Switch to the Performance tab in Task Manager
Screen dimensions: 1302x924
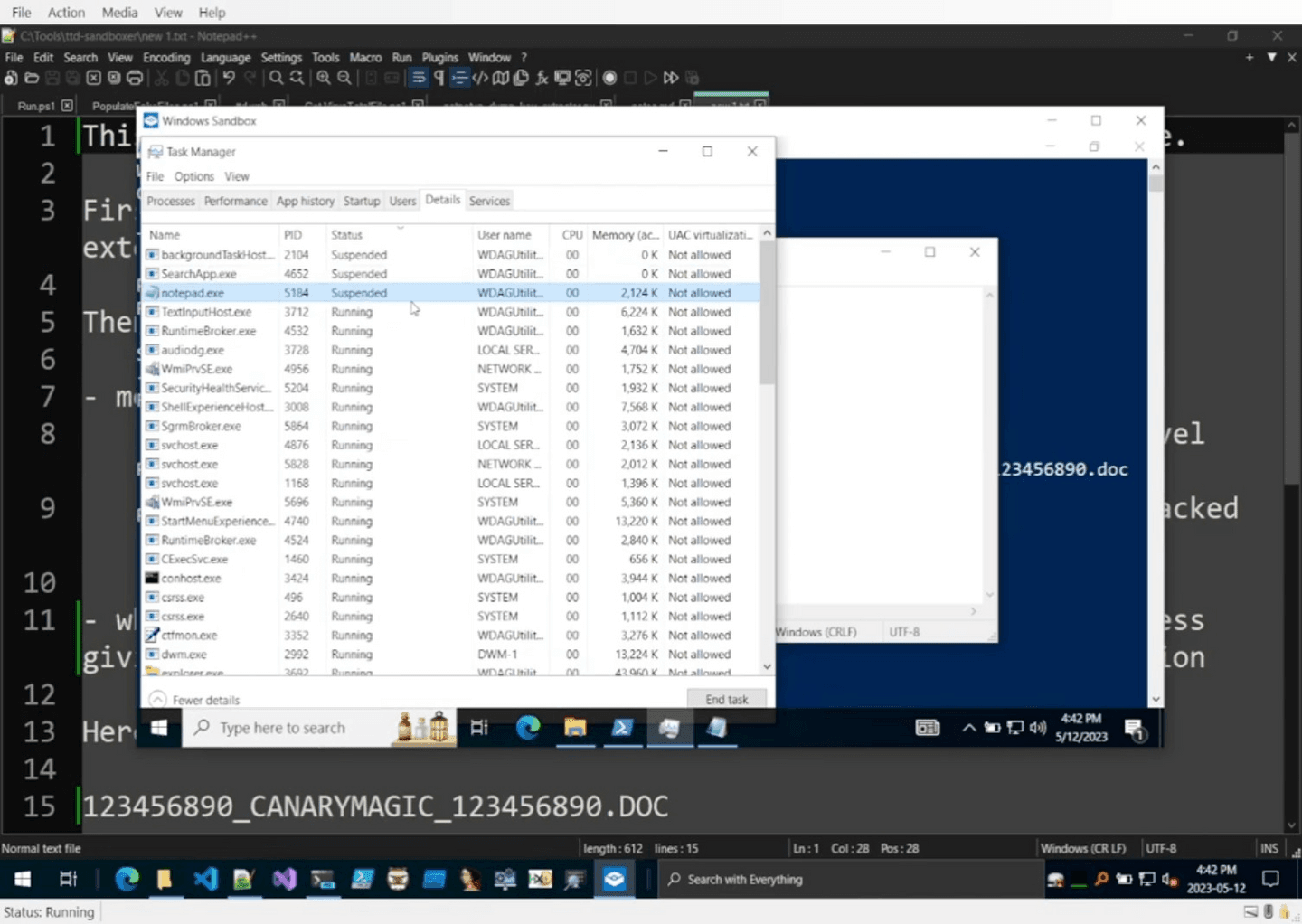click(x=235, y=200)
